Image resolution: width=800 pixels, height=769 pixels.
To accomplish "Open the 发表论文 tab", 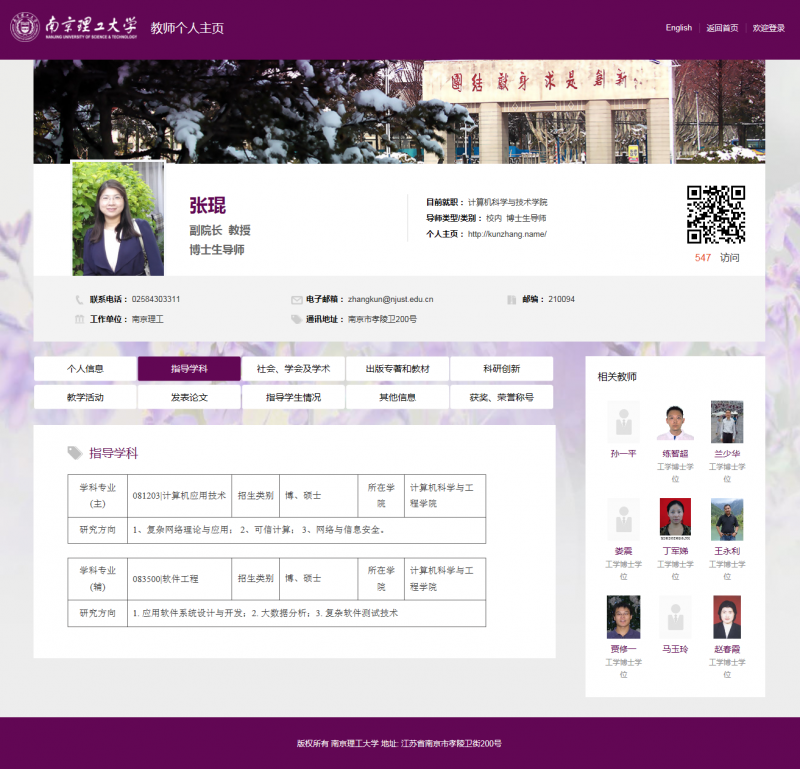I will [x=188, y=396].
